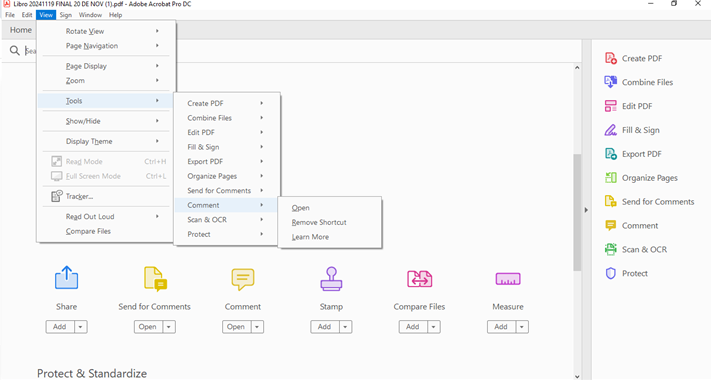Open dropdown arrow beside Share Add button
This screenshot has height=380, width=711.
click(x=81, y=327)
